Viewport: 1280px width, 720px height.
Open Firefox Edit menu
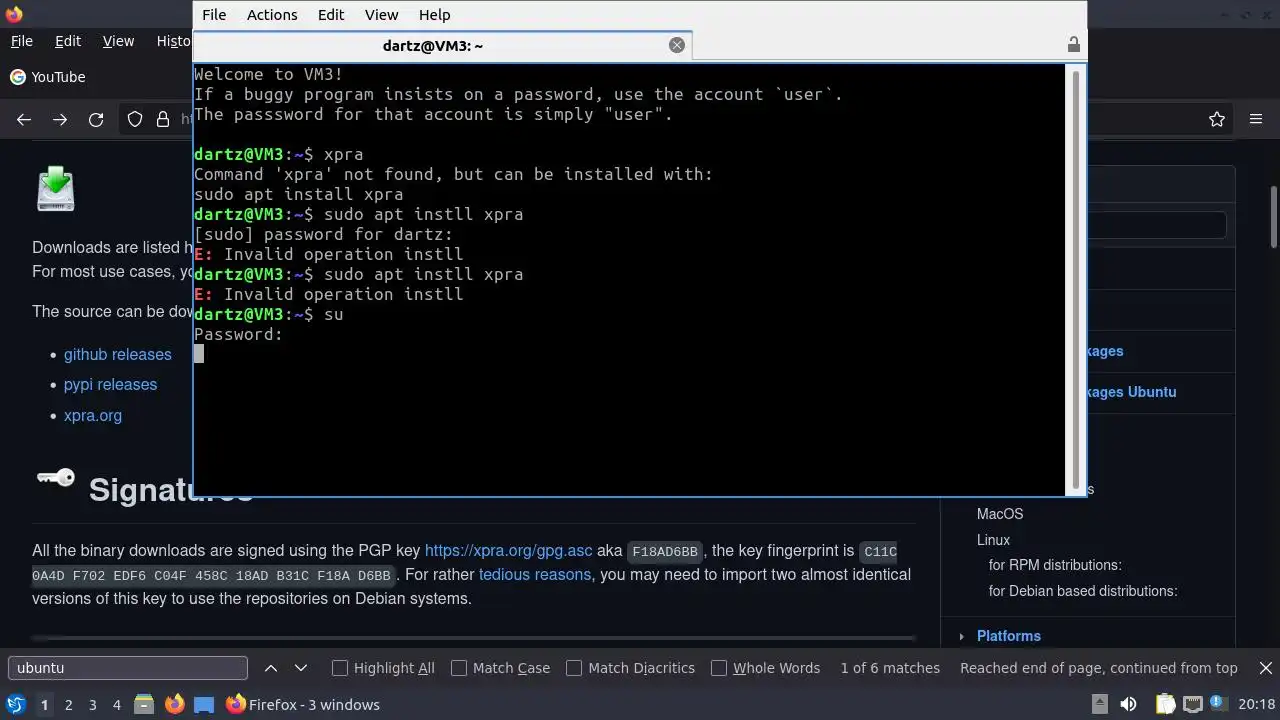click(68, 41)
